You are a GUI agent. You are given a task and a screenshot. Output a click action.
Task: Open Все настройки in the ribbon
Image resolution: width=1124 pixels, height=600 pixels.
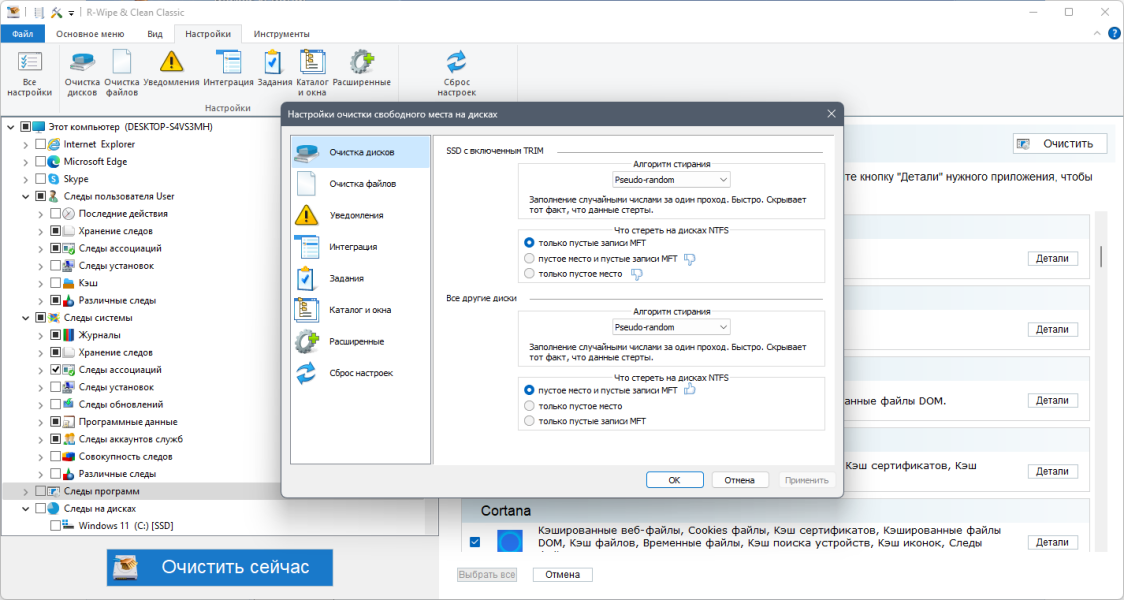[x=29, y=74]
